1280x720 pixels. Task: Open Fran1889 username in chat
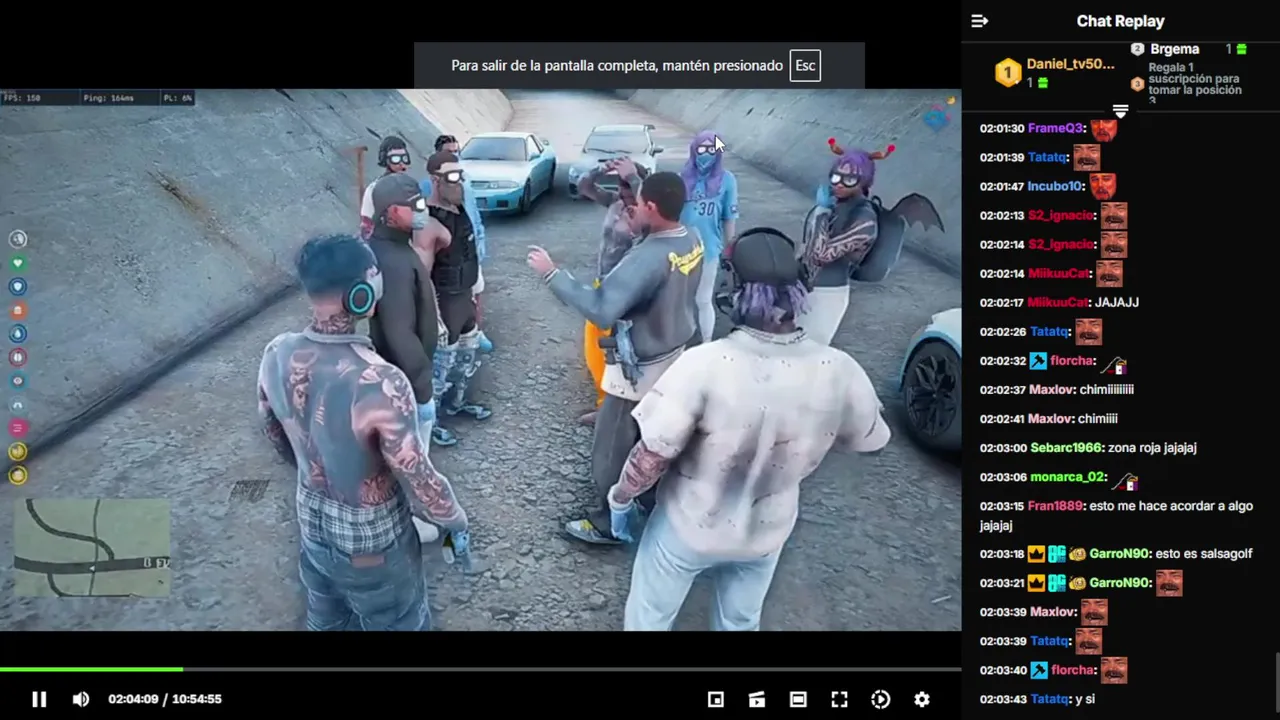pos(1055,505)
